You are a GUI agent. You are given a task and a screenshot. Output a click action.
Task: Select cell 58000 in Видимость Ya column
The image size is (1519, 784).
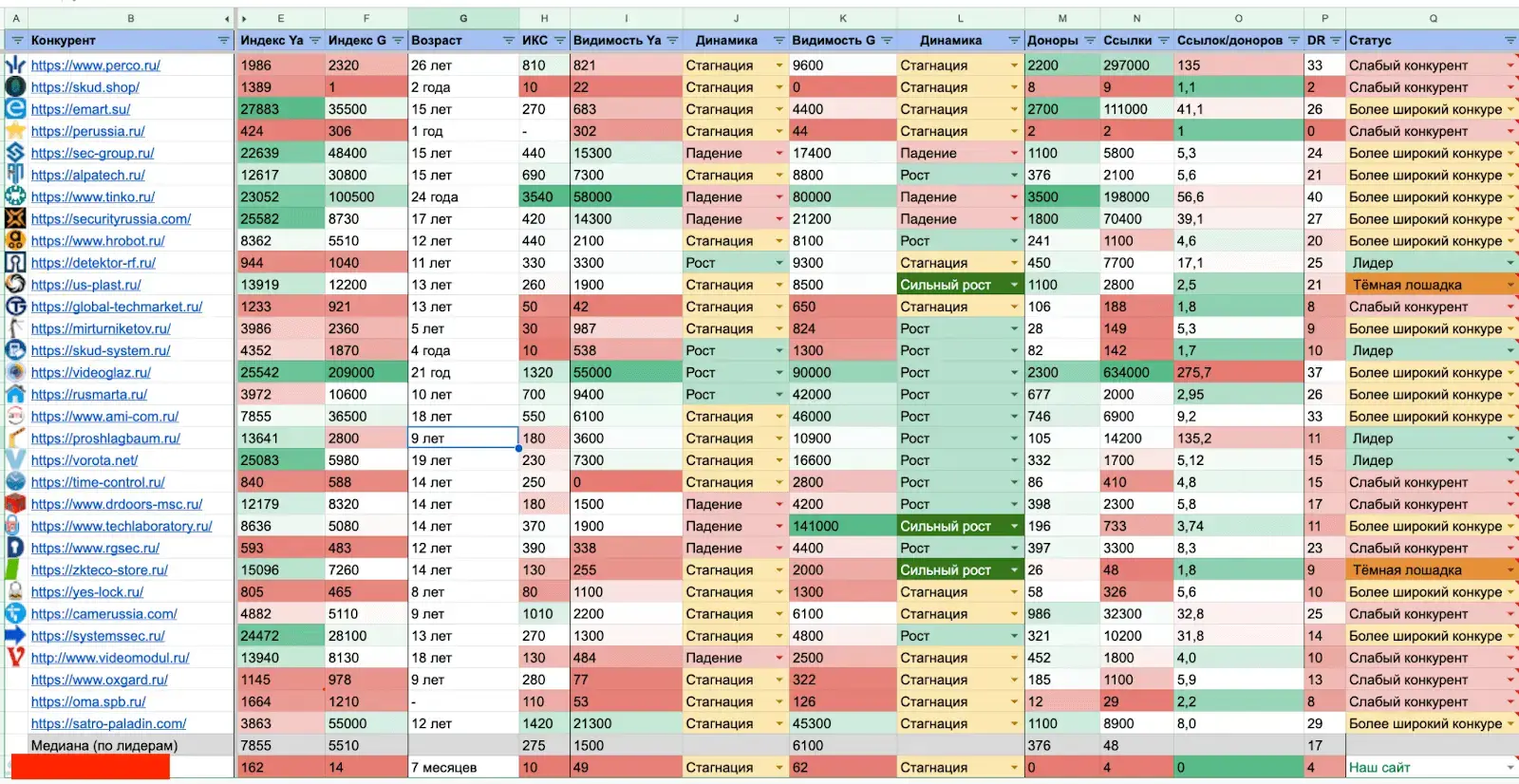click(627, 196)
